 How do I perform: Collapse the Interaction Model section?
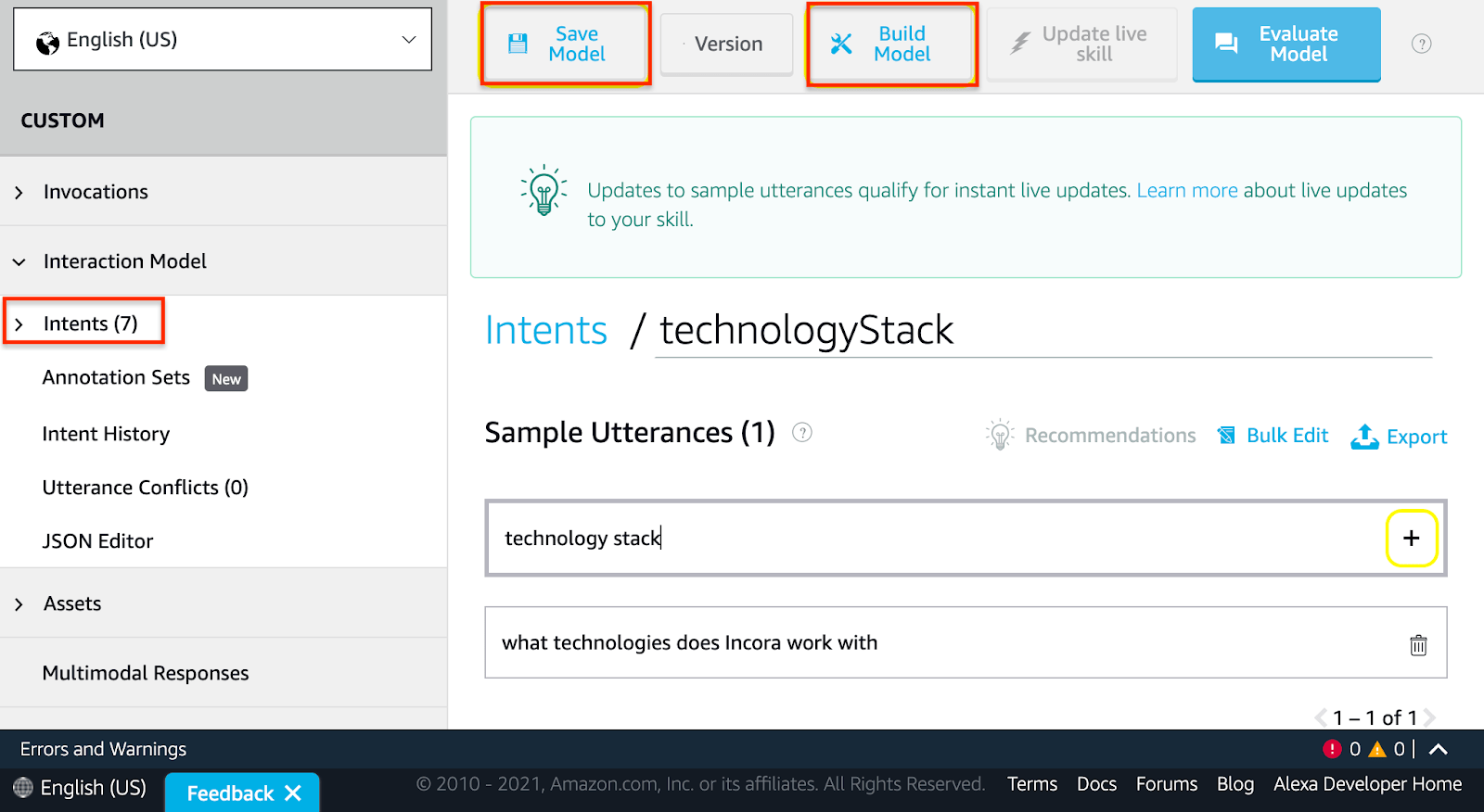(19, 262)
